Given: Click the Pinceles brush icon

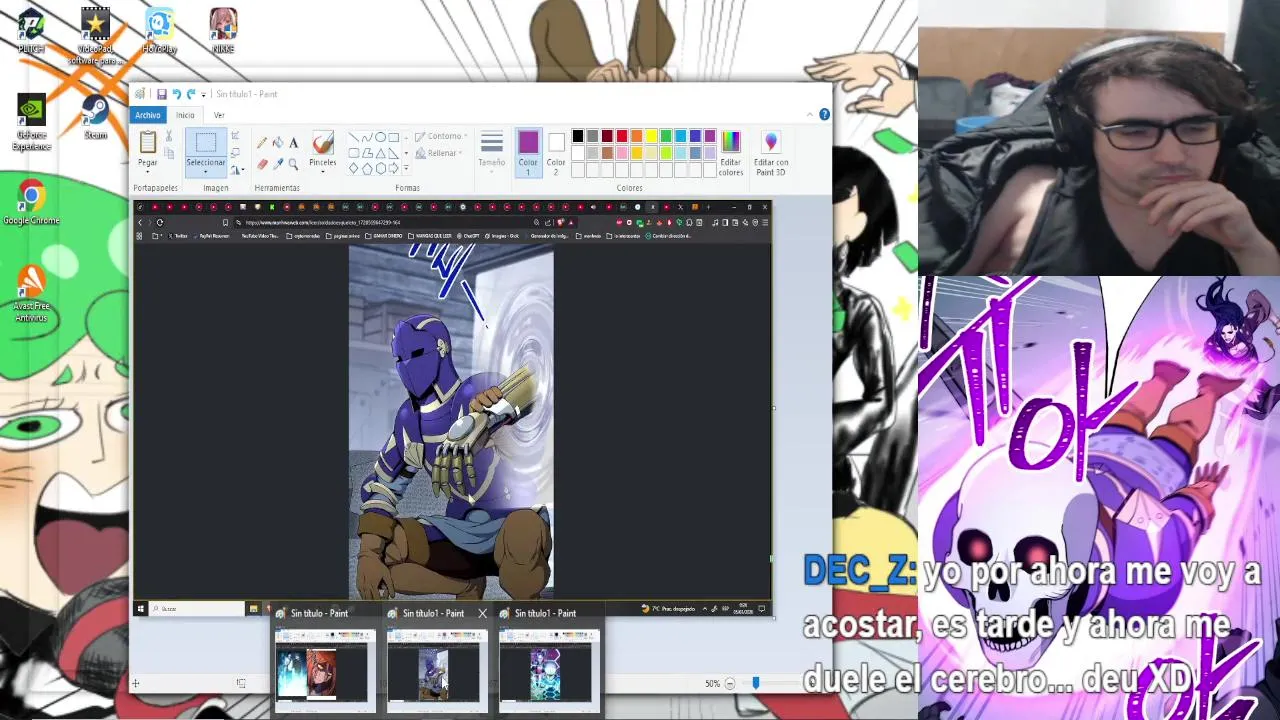Looking at the screenshot, I should 322,143.
